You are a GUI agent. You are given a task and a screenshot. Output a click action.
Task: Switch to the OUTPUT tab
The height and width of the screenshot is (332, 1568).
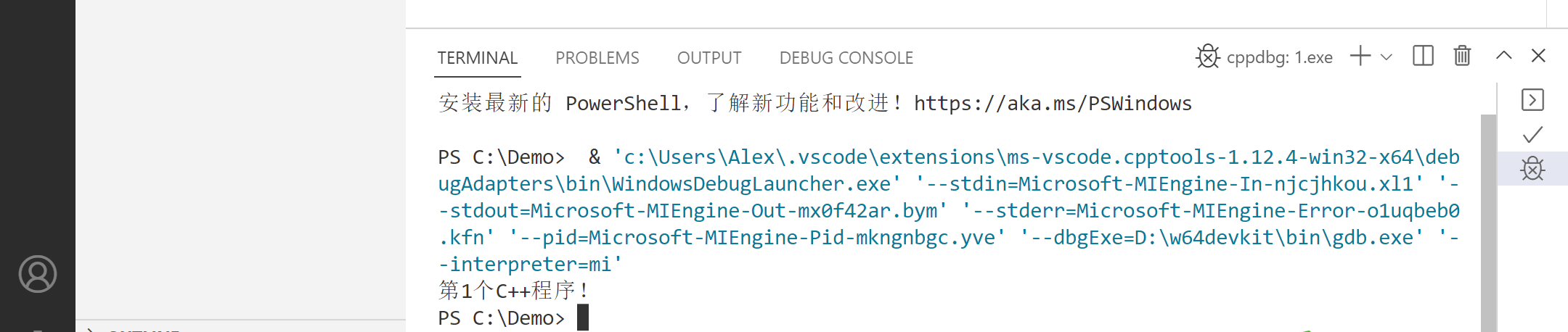709,58
